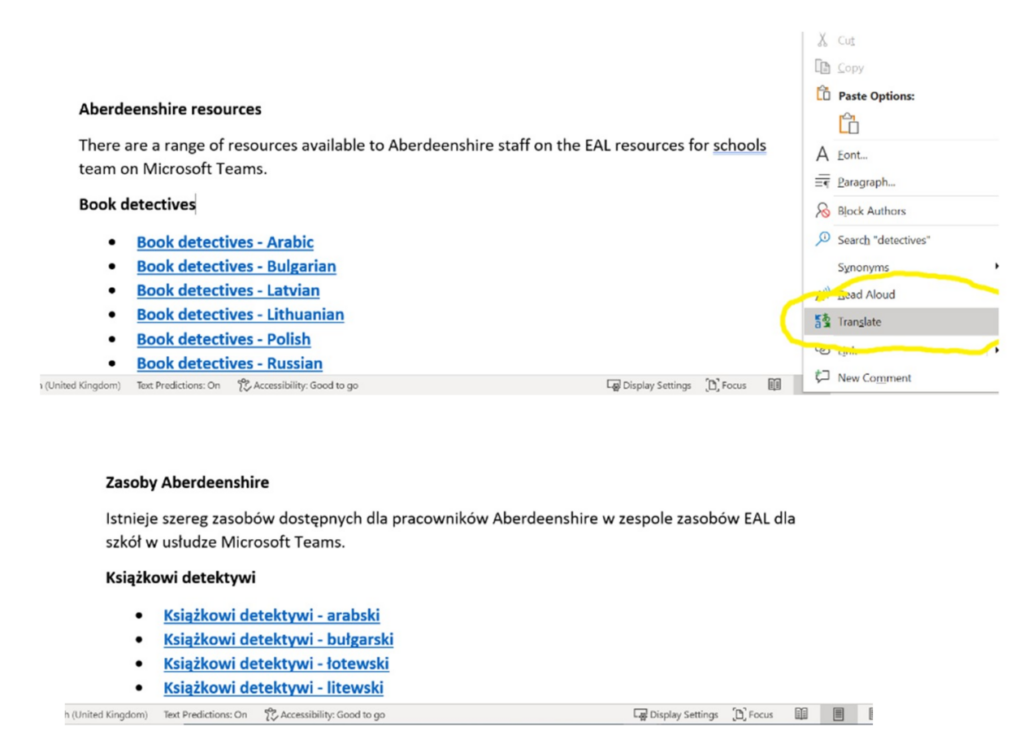The width and height of the screenshot is (1024, 740).
Task: Open Read Mode view in the English document
Action: [x=774, y=385]
